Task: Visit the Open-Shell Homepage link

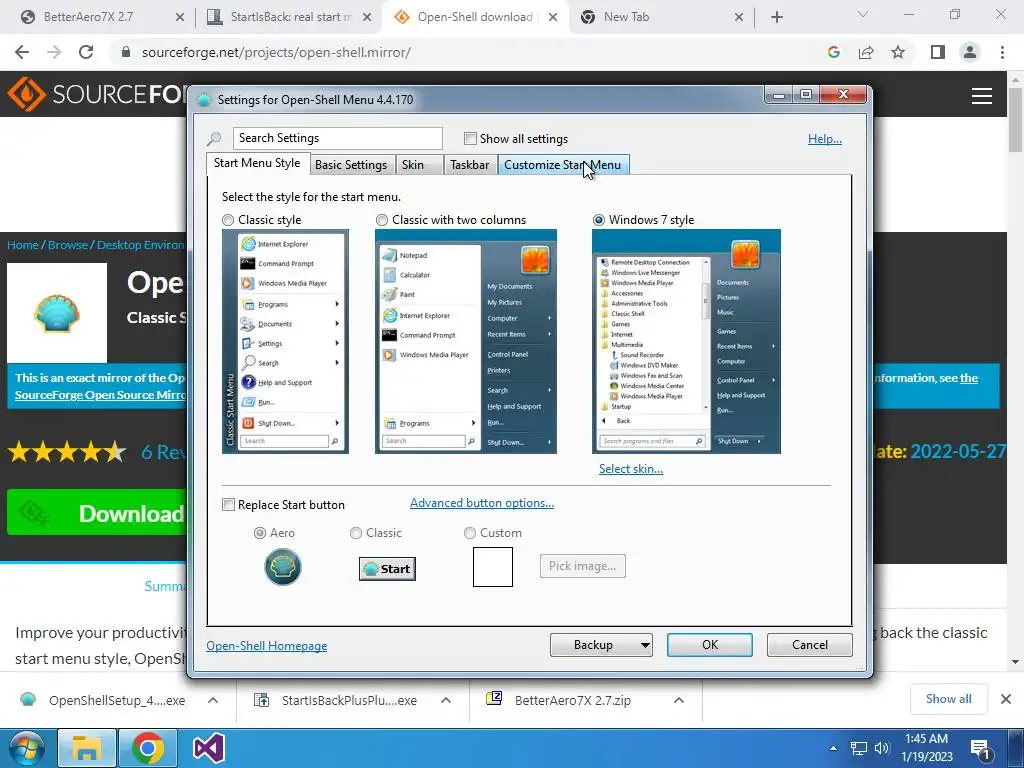Action: (x=266, y=646)
